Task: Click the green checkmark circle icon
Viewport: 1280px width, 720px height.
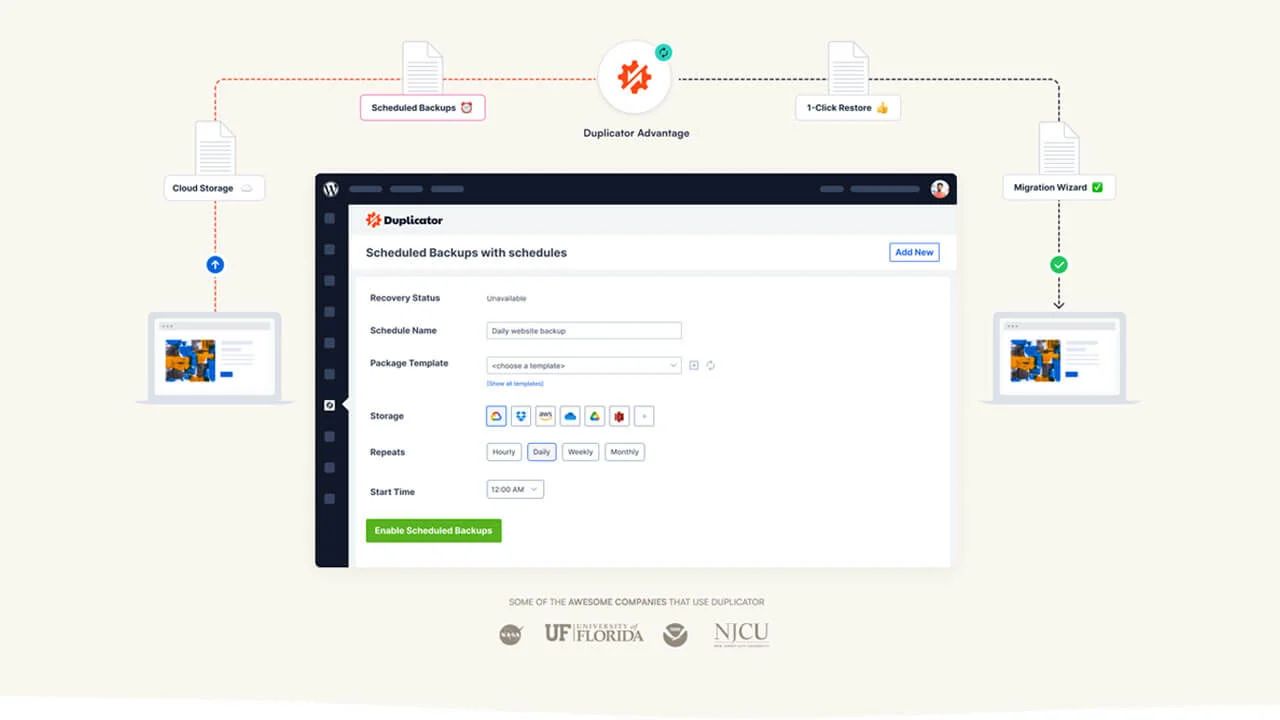Action: coord(1059,265)
